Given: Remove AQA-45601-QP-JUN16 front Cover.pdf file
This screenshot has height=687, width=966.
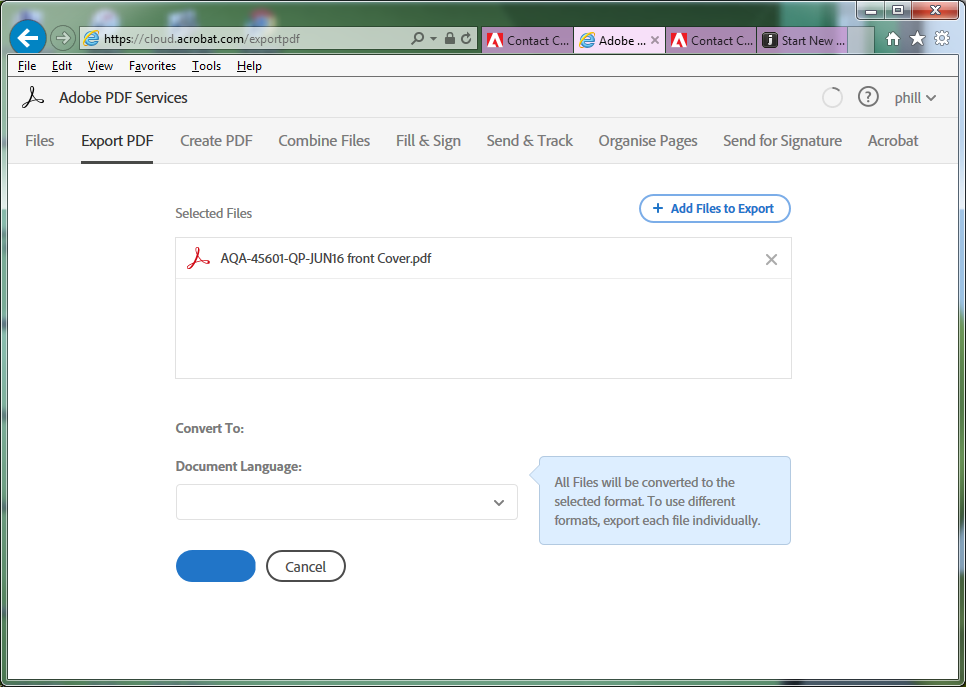Looking at the screenshot, I should (771, 259).
